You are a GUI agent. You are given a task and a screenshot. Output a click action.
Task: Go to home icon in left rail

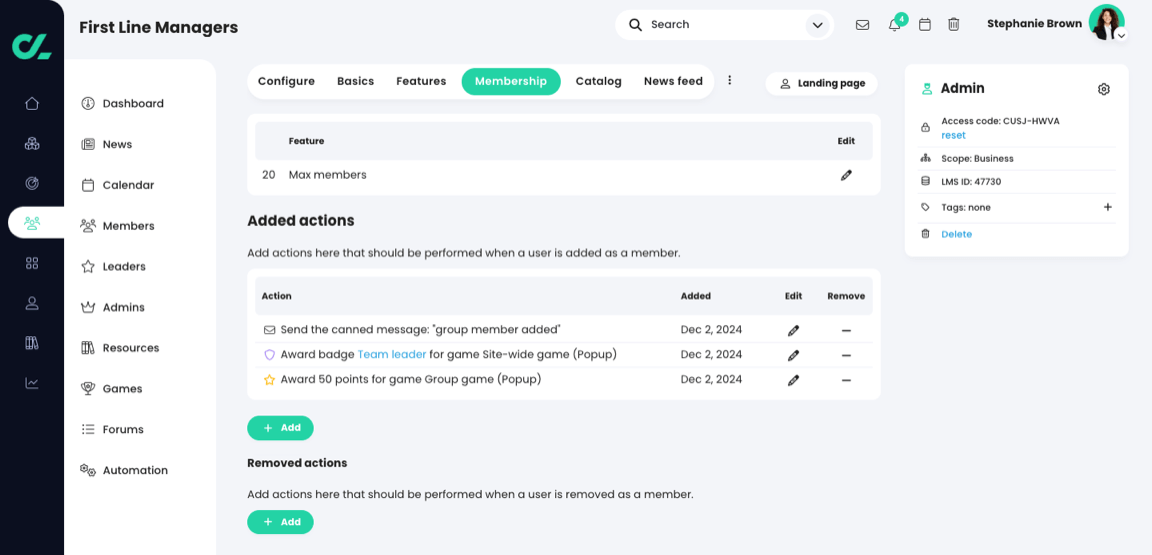point(32,103)
